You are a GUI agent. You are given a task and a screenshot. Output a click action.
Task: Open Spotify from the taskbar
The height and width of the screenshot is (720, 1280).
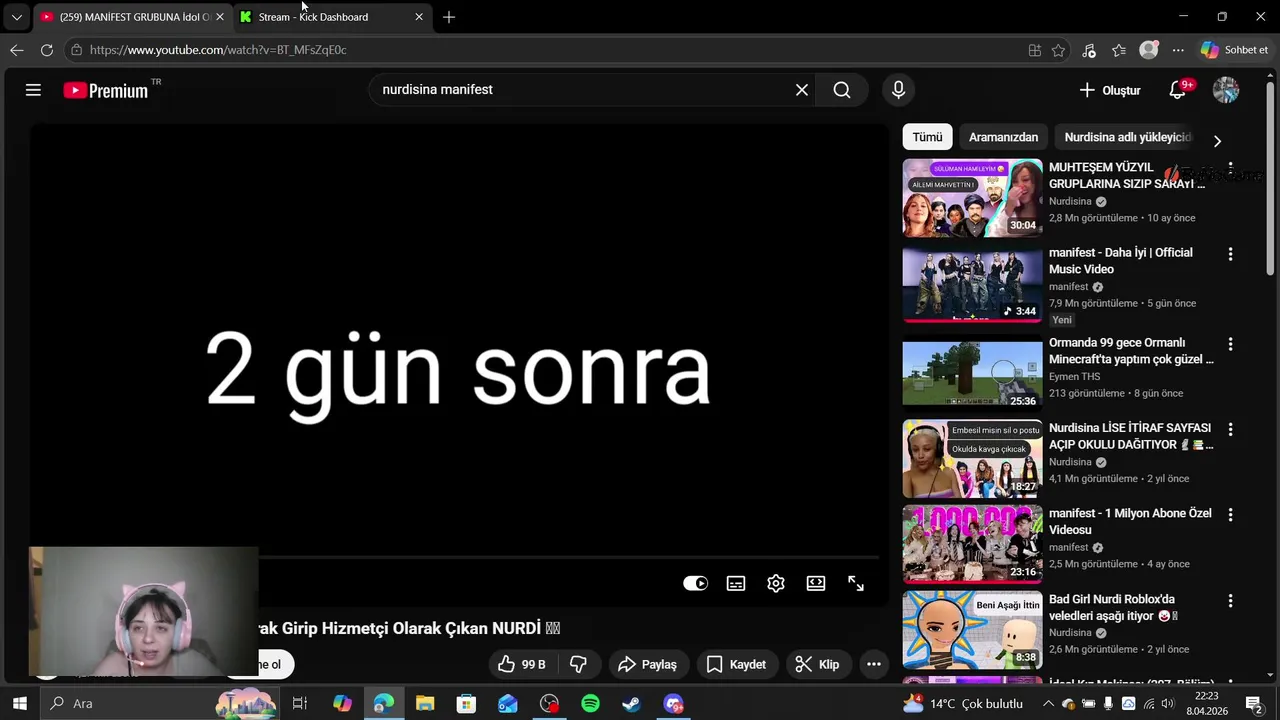590,704
